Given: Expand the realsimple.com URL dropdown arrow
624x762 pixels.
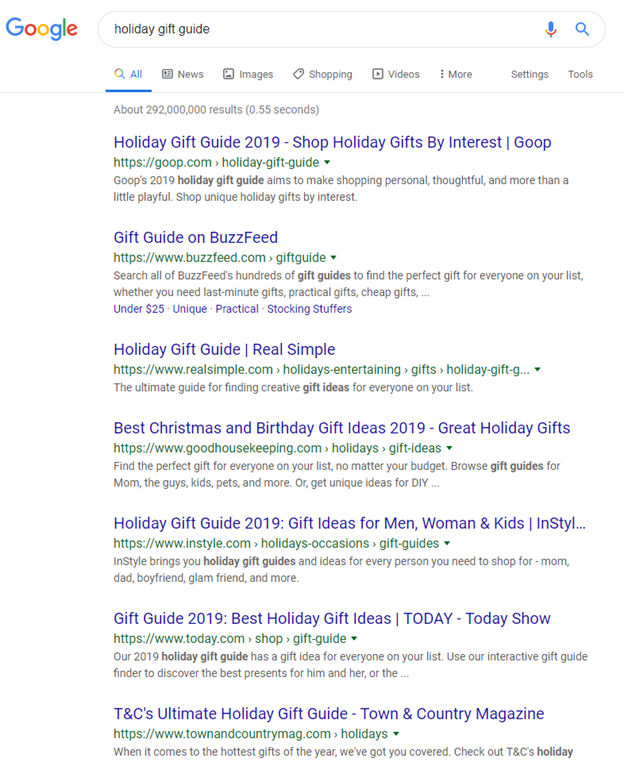Looking at the screenshot, I should [537, 369].
